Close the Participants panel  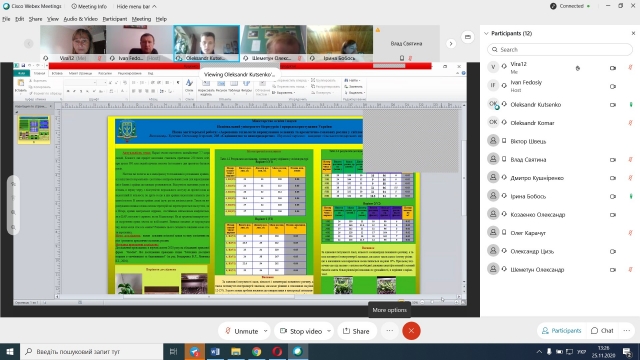(x=633, y=33)
